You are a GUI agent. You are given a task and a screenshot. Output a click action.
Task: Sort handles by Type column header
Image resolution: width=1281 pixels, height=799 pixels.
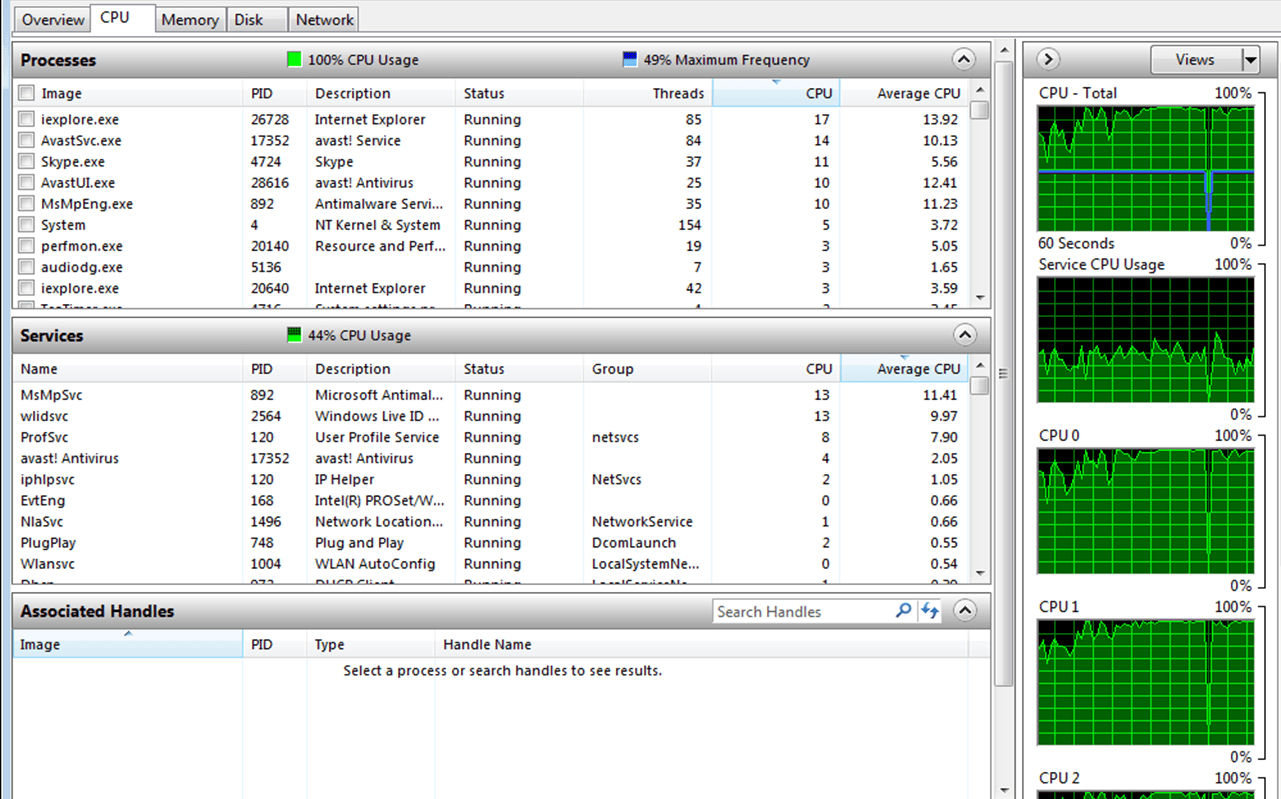tap(370, 645)
